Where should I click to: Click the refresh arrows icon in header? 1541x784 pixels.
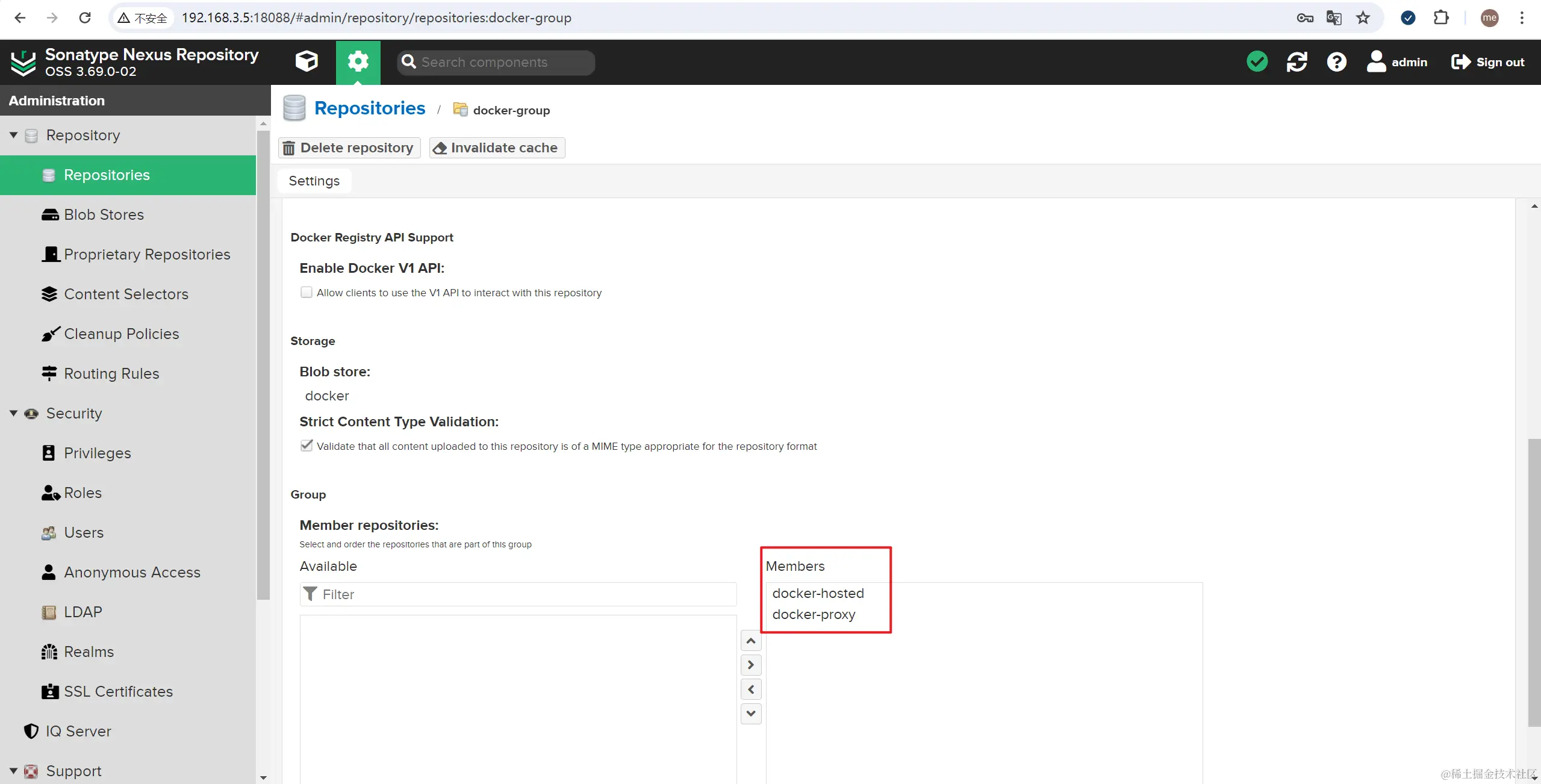(x=1297, y=61)
